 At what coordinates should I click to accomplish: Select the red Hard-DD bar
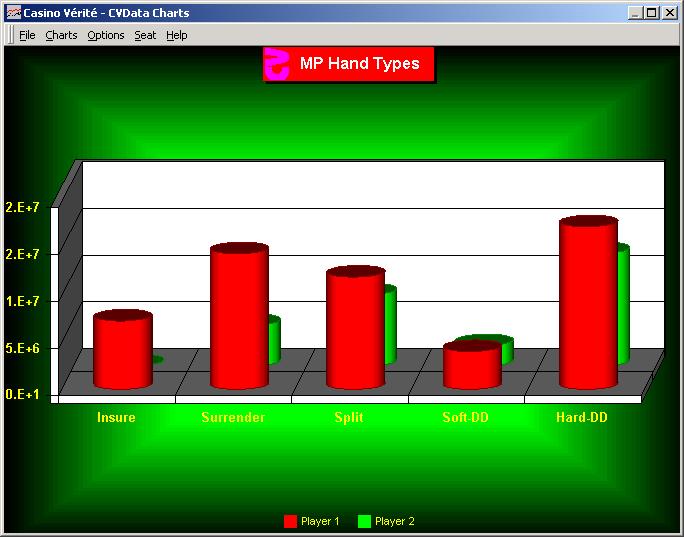(588, 304)
